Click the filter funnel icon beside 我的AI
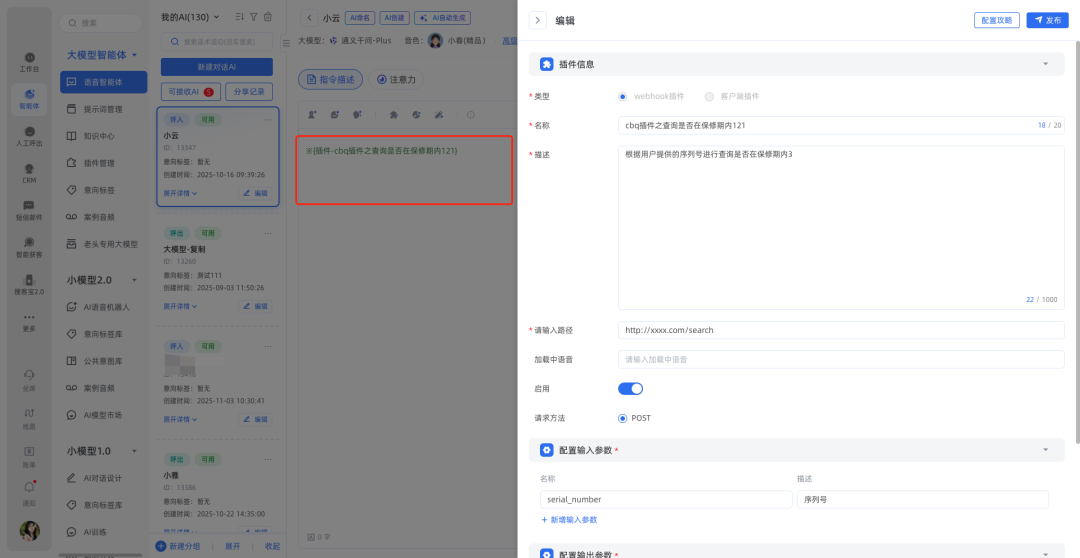Image resolution: width=1080 pixels, height=558 pixels. point(253,17)
